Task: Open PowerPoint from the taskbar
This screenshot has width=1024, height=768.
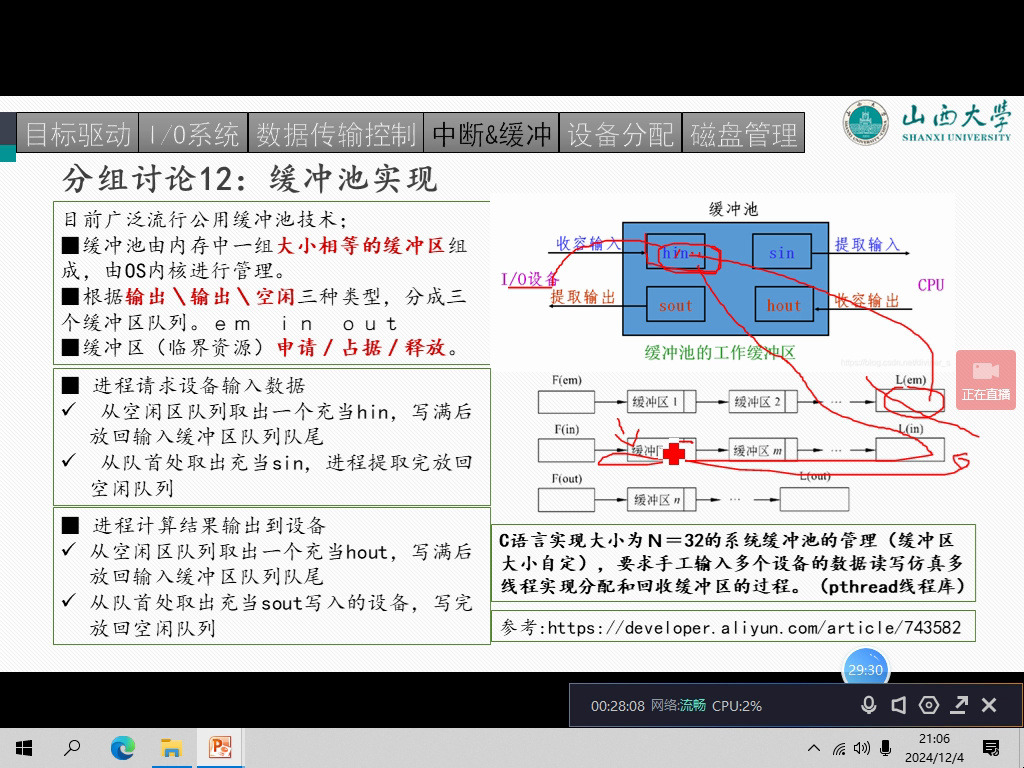Action: pos(220,747)
